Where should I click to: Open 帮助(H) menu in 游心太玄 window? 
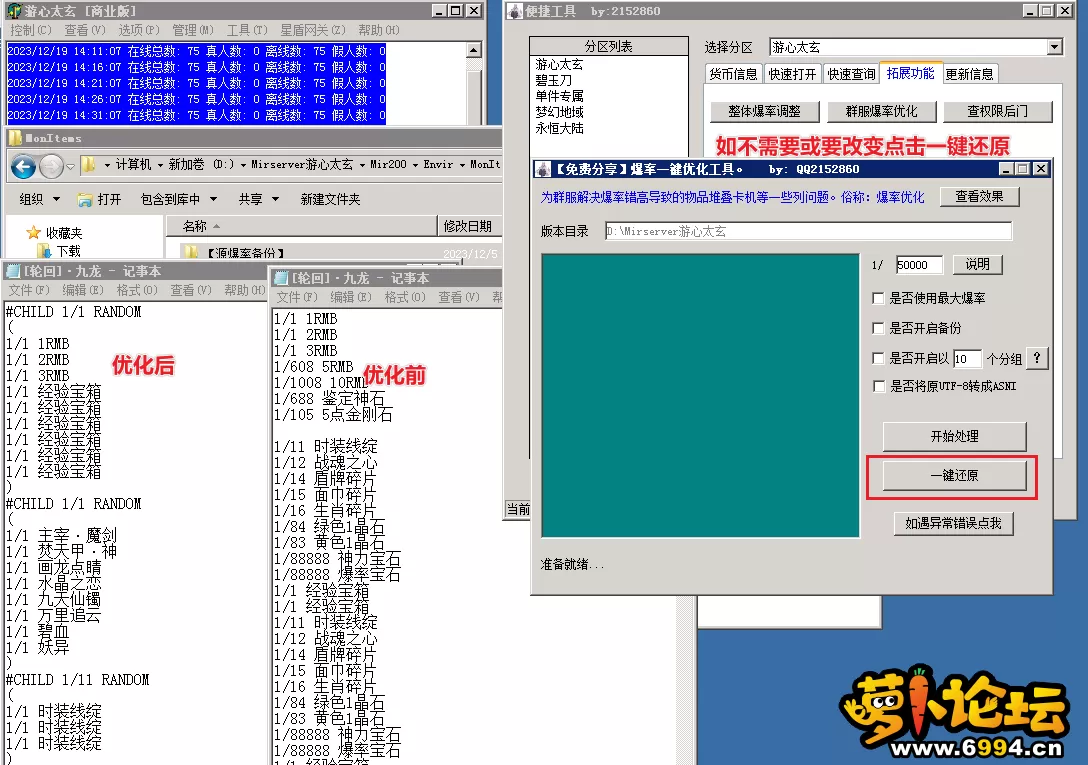tap(378, 30)
